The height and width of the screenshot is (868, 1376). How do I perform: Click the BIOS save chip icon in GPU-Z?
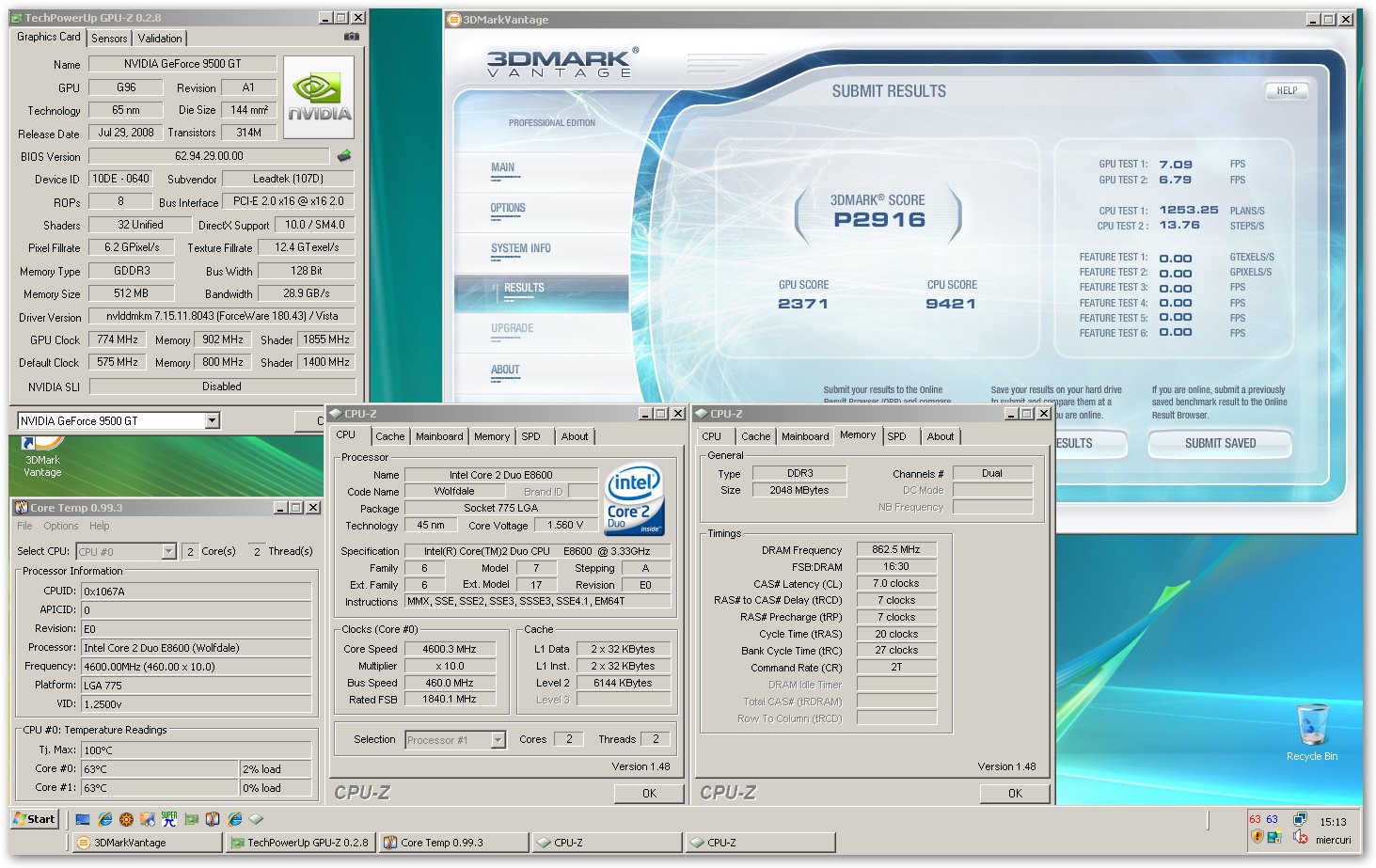coord(344,156)
